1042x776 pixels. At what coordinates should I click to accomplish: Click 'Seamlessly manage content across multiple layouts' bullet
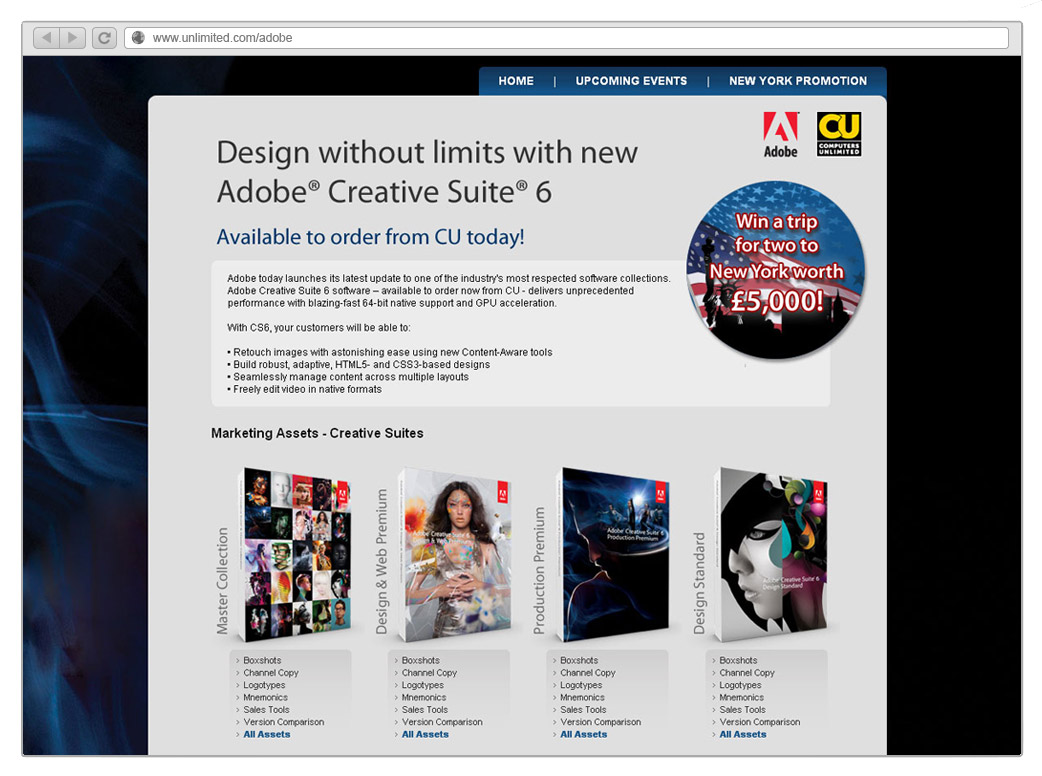(x=348, y=377)
